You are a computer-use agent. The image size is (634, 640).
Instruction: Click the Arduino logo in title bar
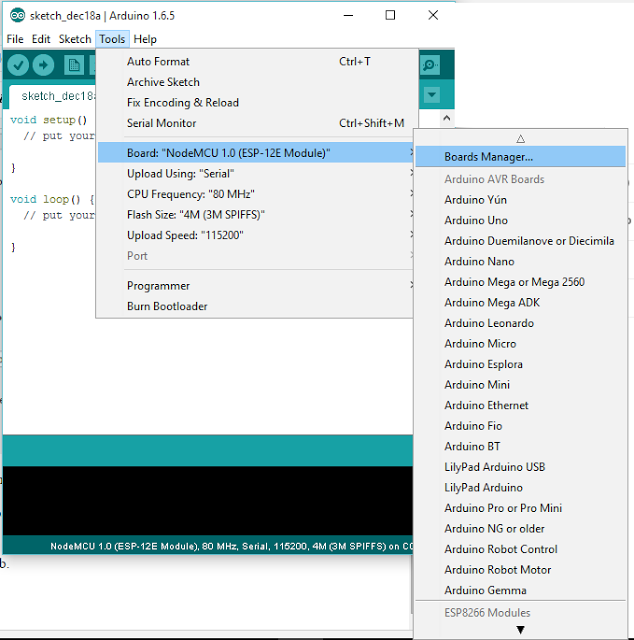(x=17, y=16)
